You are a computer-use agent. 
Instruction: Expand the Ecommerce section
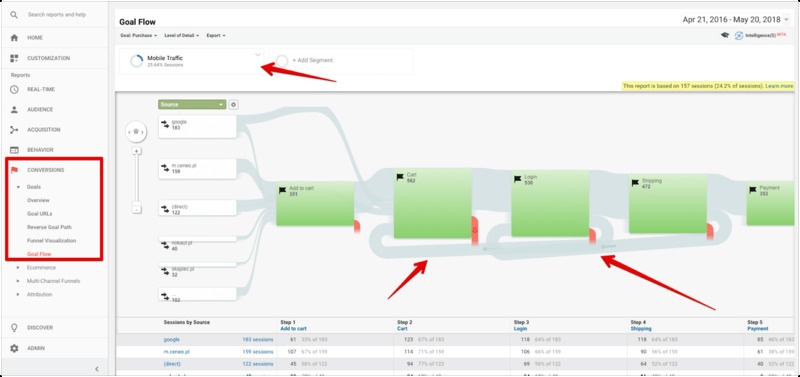(x=18, y=267)
